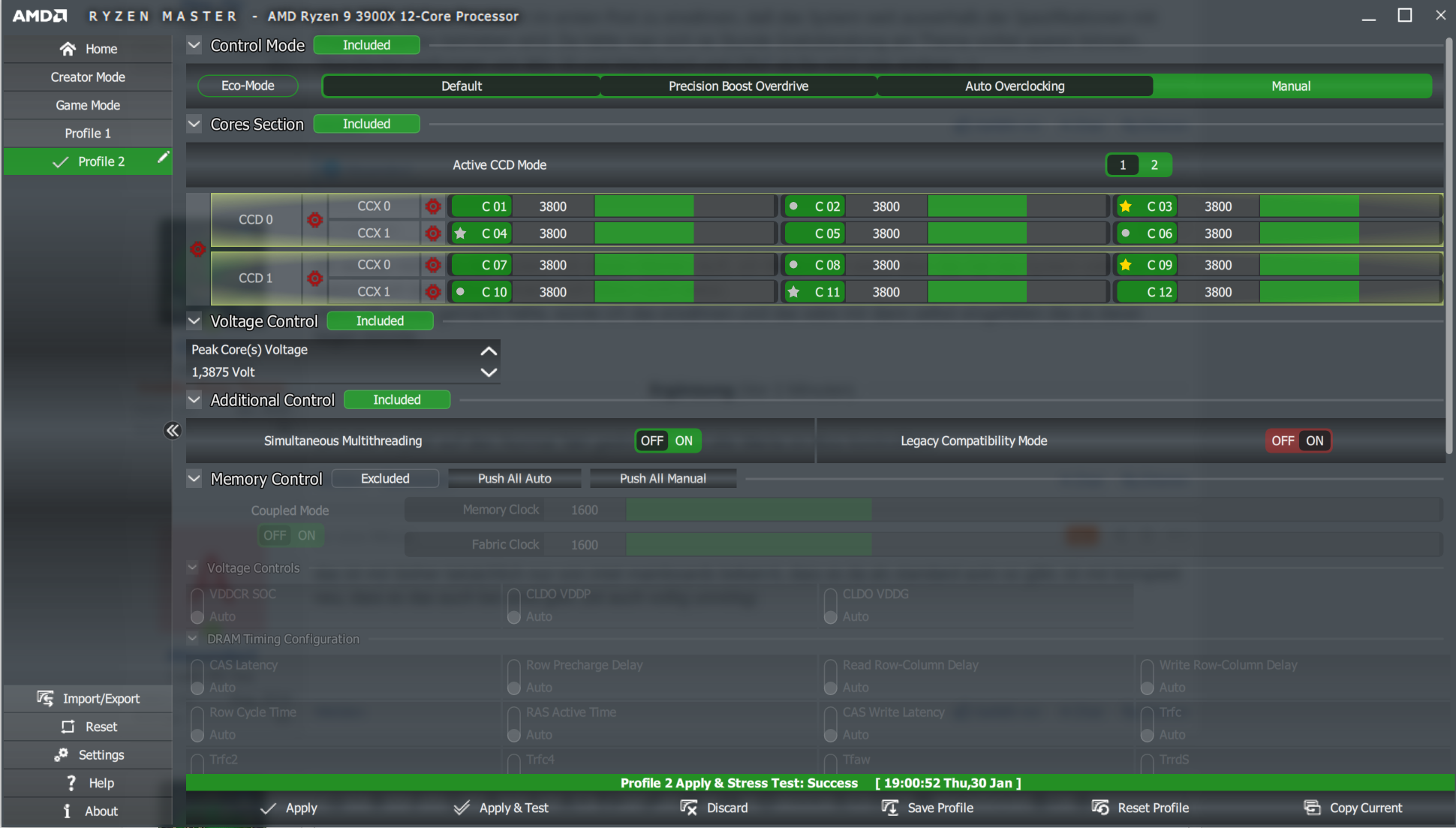This screenshot has width=1456, height=828.
Task: Click the red gear icon for CCD 1 CCX 1
Action: (433, 292)
